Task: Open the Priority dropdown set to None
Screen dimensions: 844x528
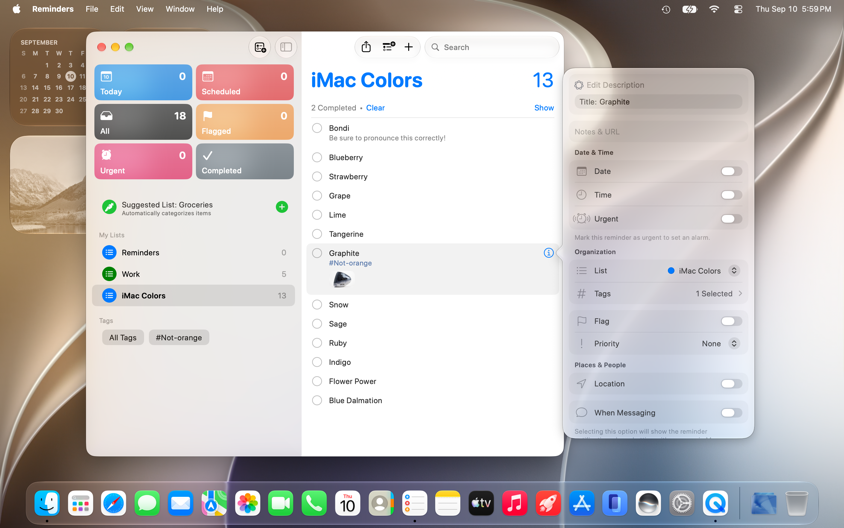Action: [721, 343]
